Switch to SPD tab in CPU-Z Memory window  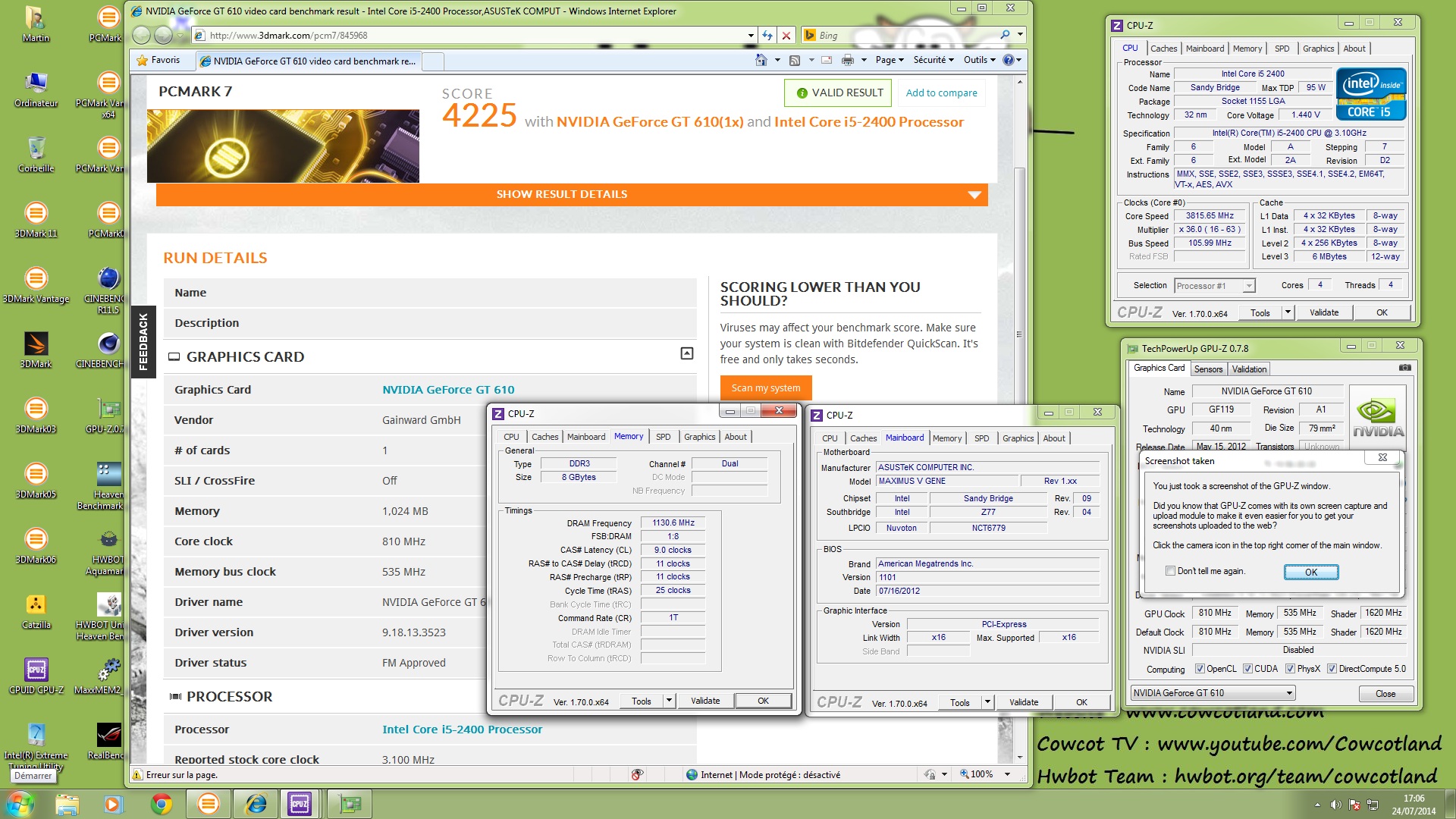point(663,437)
